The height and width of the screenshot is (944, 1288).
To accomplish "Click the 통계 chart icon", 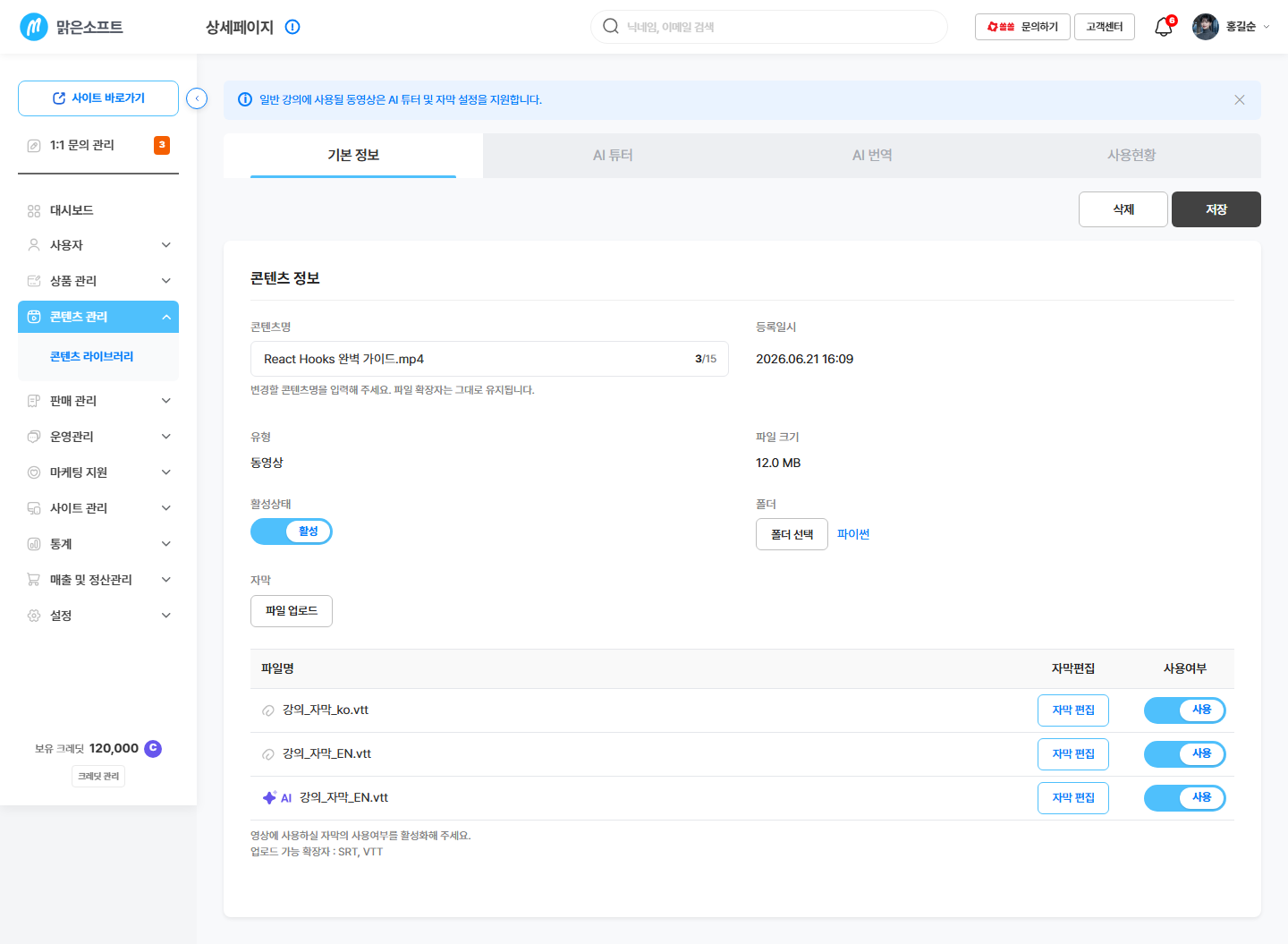I will 34,544.
